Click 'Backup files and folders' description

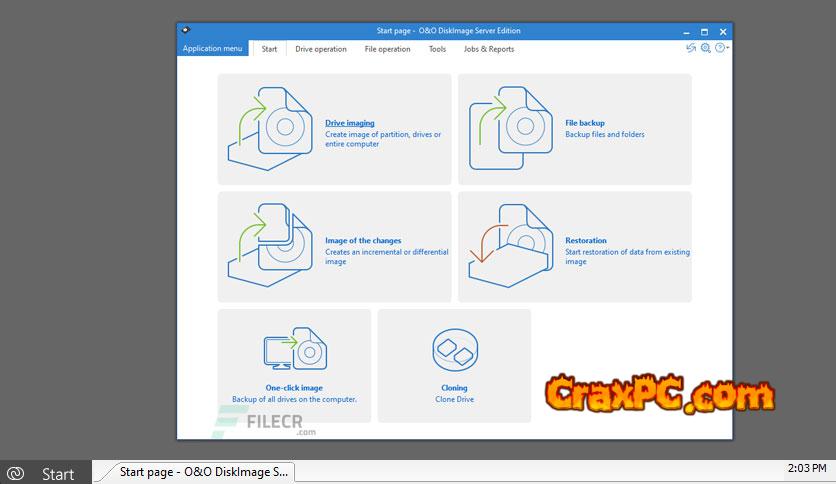[605, 134]
